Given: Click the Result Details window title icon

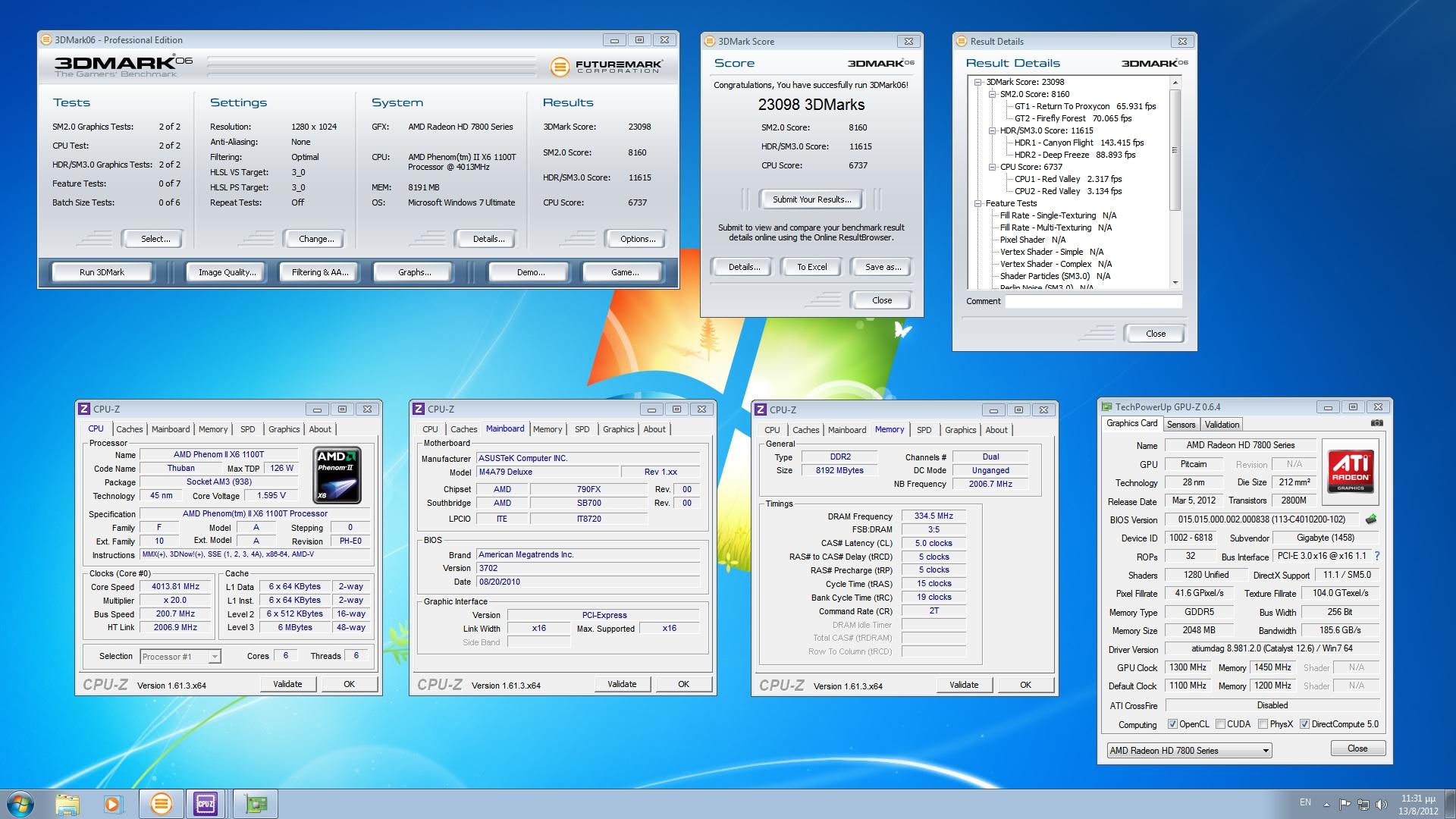Looking at the screenshot, I should pyautogui.click(x=962, y=42).
